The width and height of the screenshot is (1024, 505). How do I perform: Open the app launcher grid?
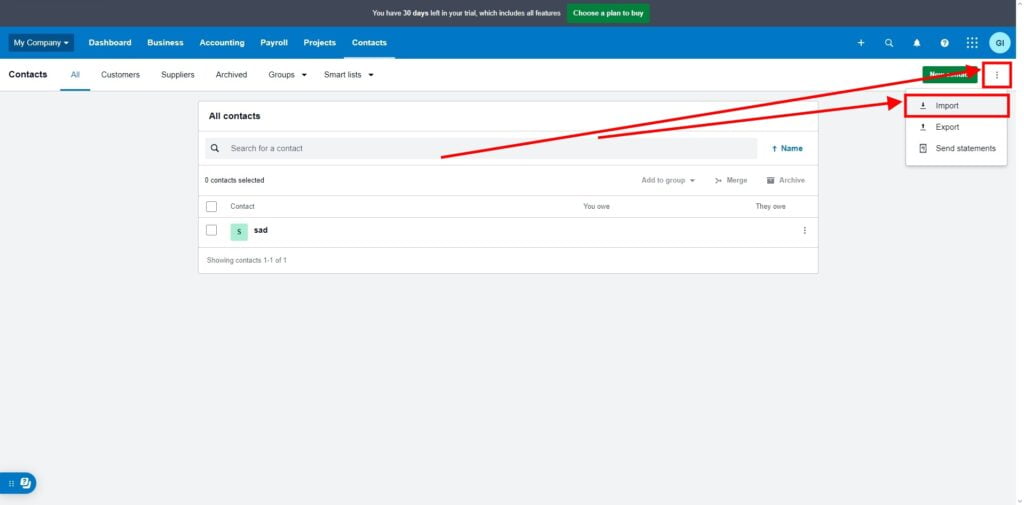point(972,43)
